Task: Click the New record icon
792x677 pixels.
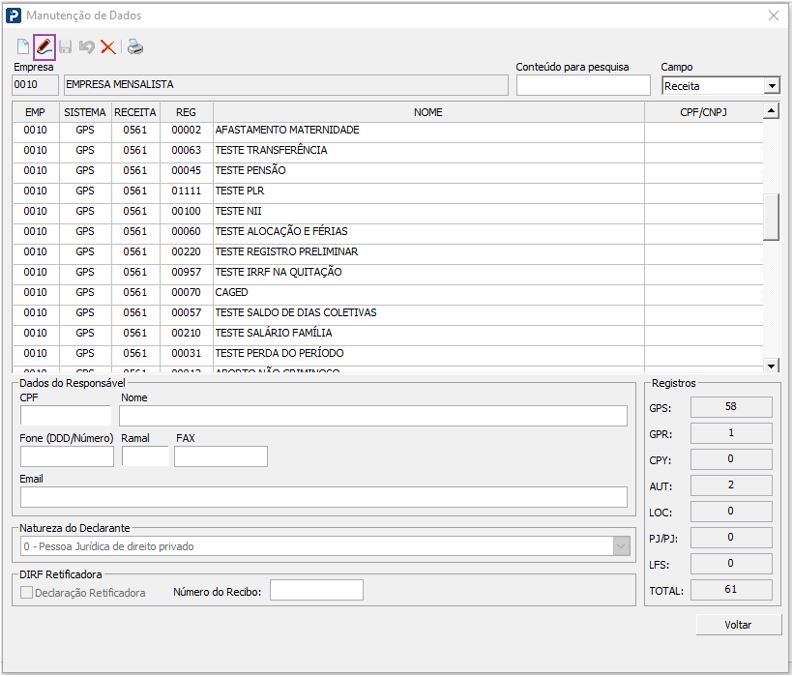Action: coord(23,47)
